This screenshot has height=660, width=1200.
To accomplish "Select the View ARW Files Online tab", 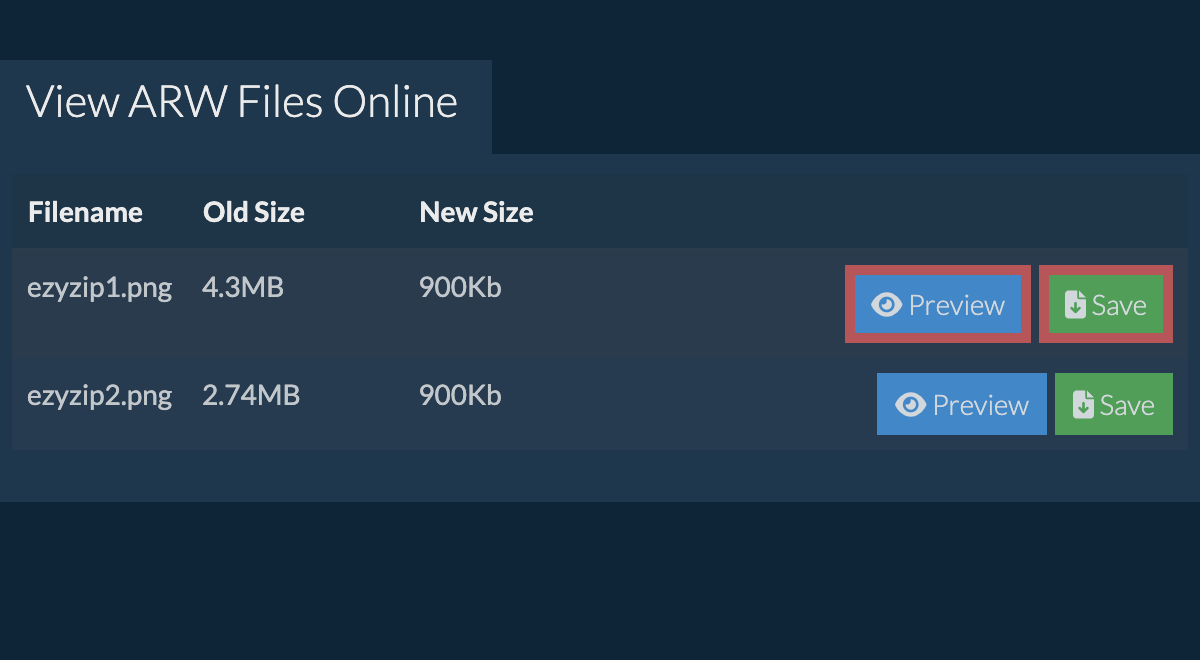I will click(242, 103).
